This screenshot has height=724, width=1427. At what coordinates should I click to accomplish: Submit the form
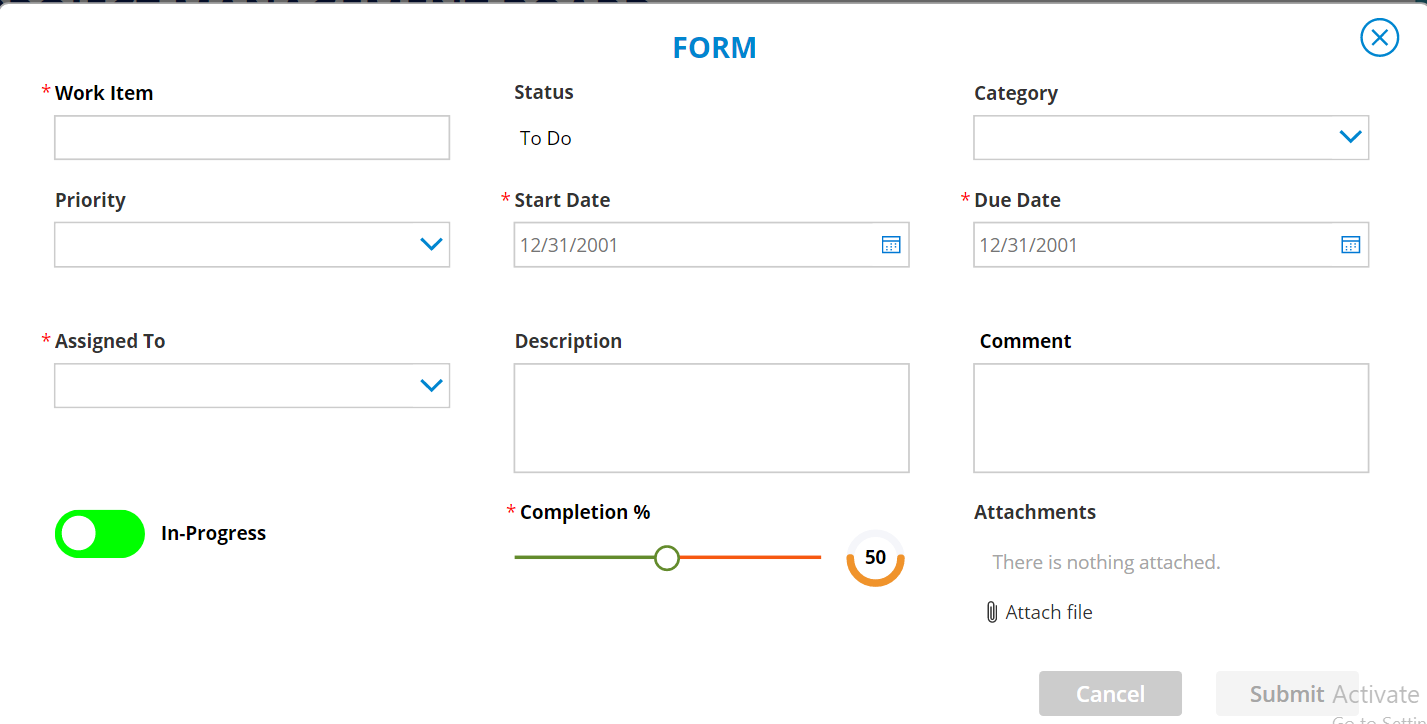[x=1287, y=693]
